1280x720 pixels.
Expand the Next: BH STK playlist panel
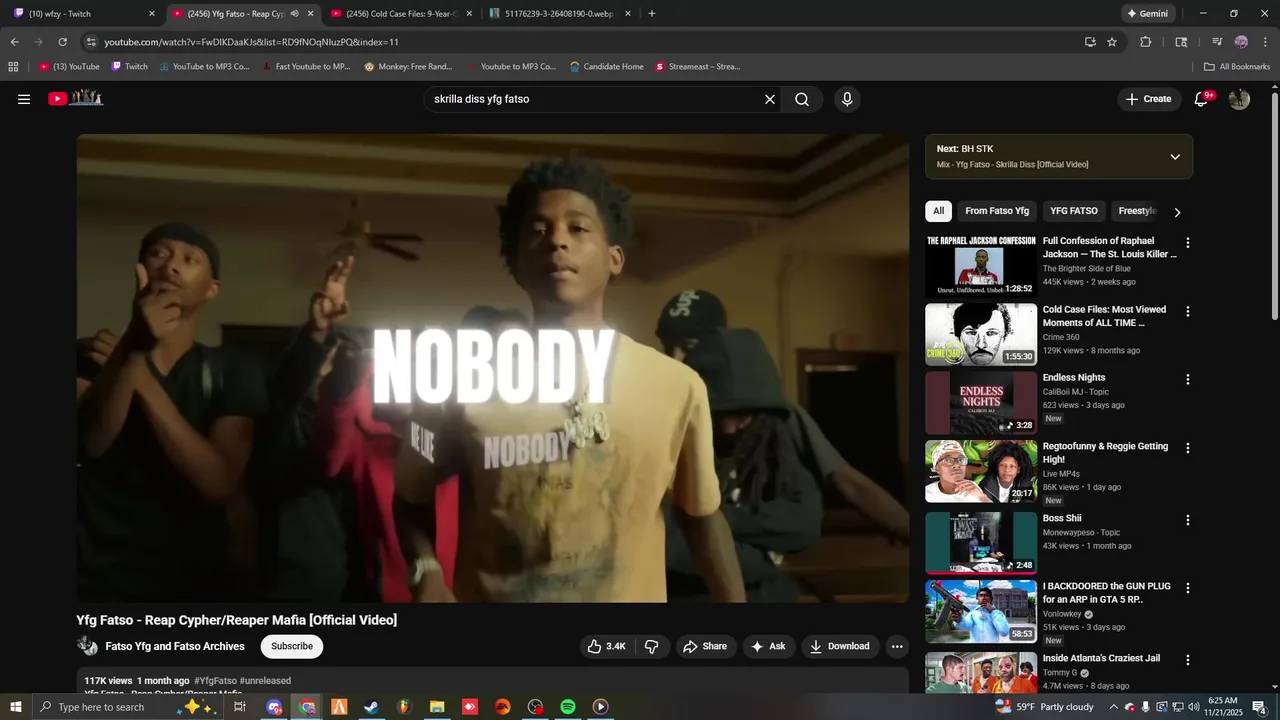[1175, 157]
